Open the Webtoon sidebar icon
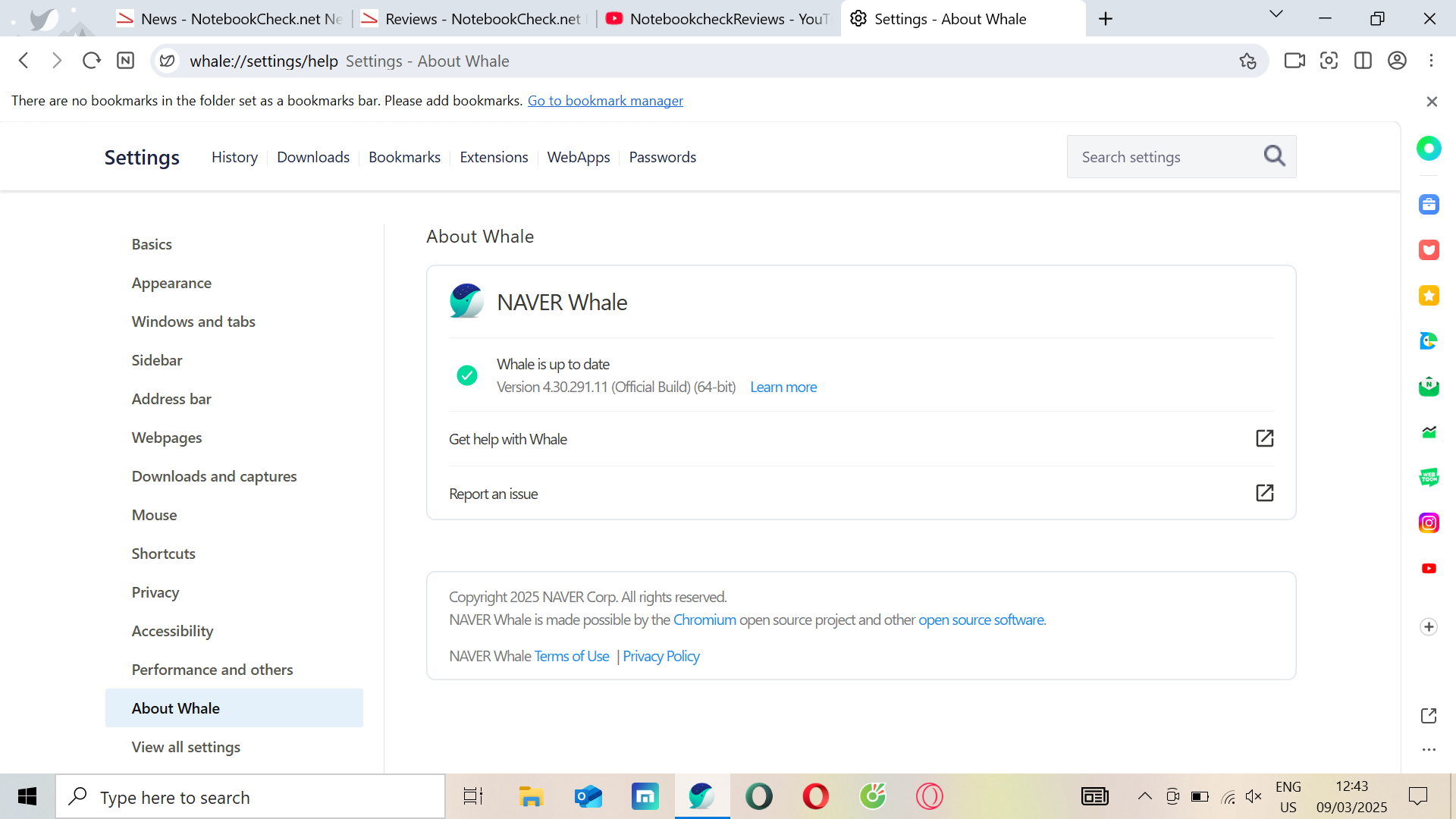The height and width of the screenshot is (819, 1456). [1429, 477]
